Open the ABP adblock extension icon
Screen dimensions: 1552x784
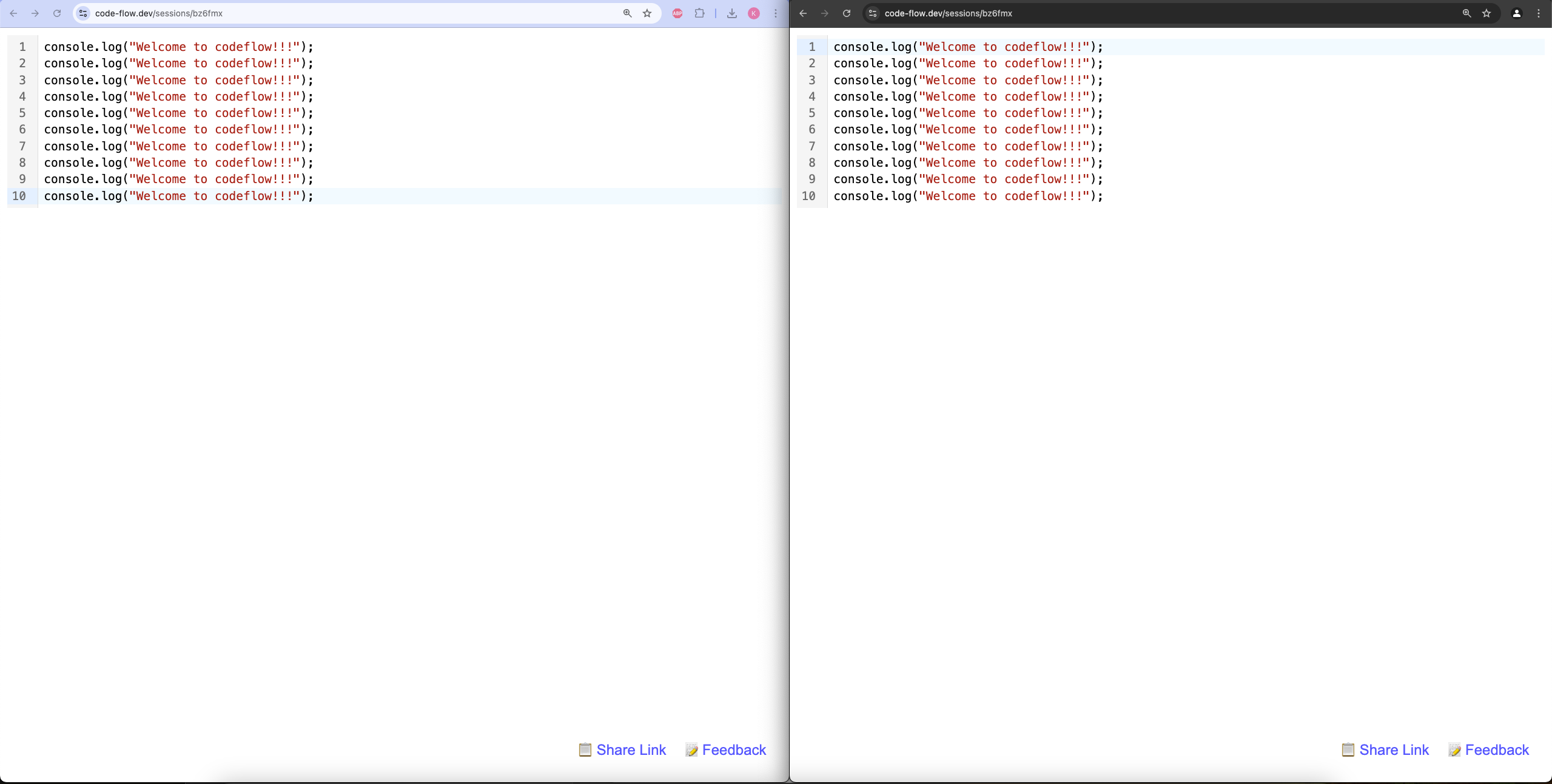pyautogui.click(x=677, y=13)
